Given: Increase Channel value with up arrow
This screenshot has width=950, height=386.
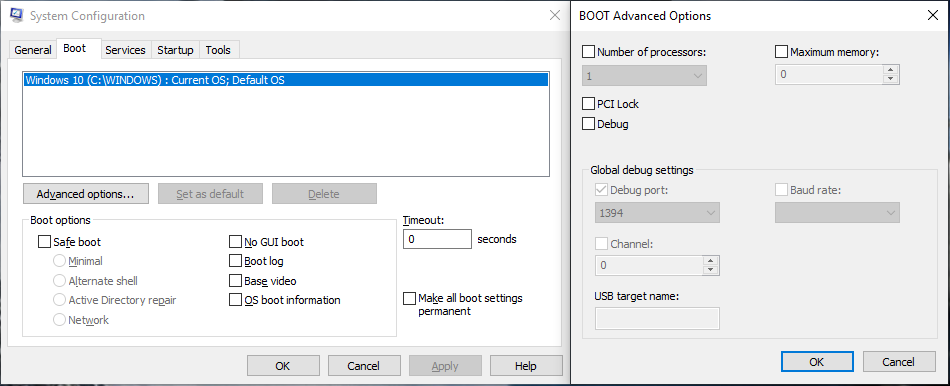Looking at the screenshot, I should [711, 261].
